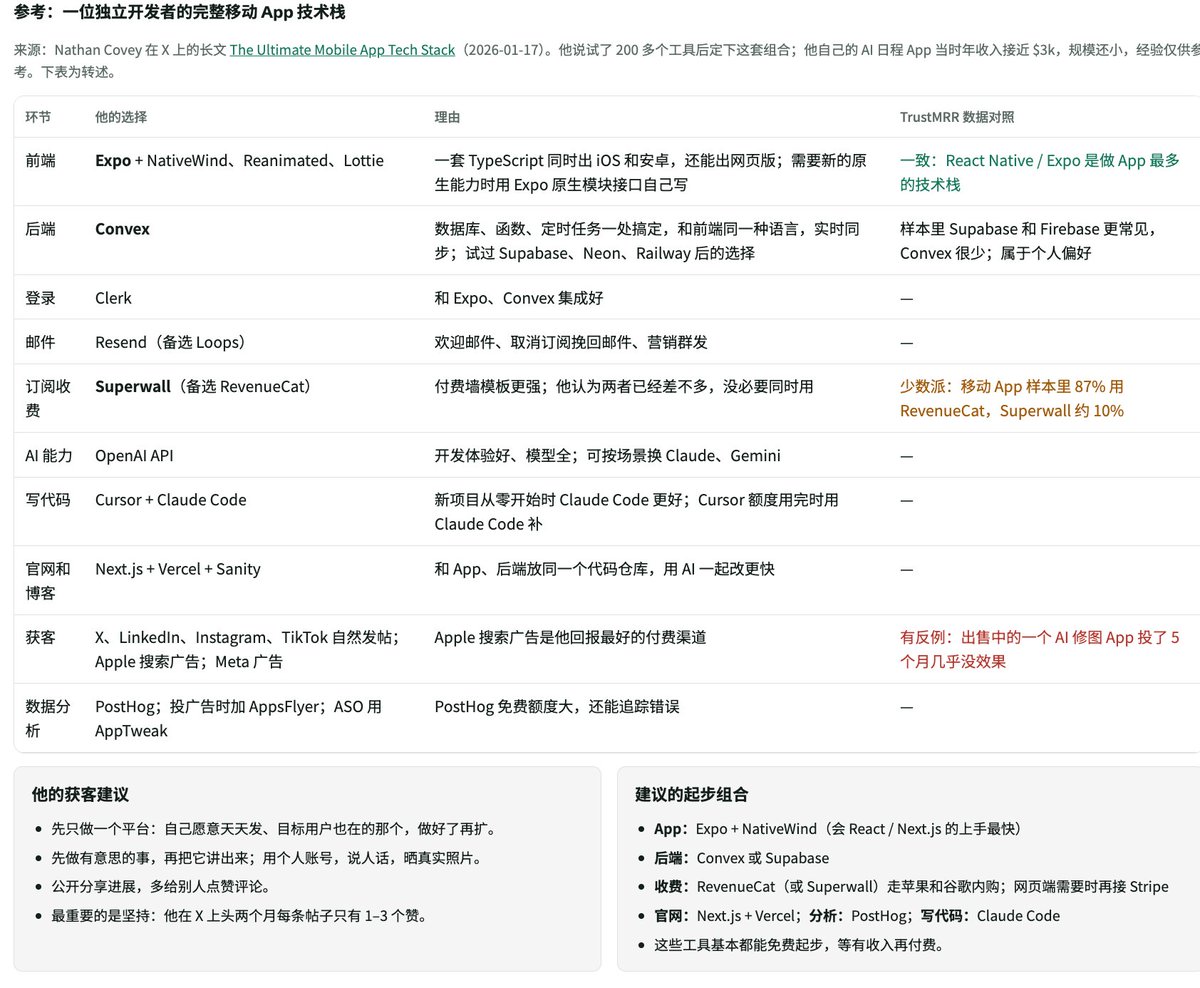Click the orange "少数派：移动 App 样本里 87%" text
This screenshot has height=988, width=1200.
[1012, 398]
